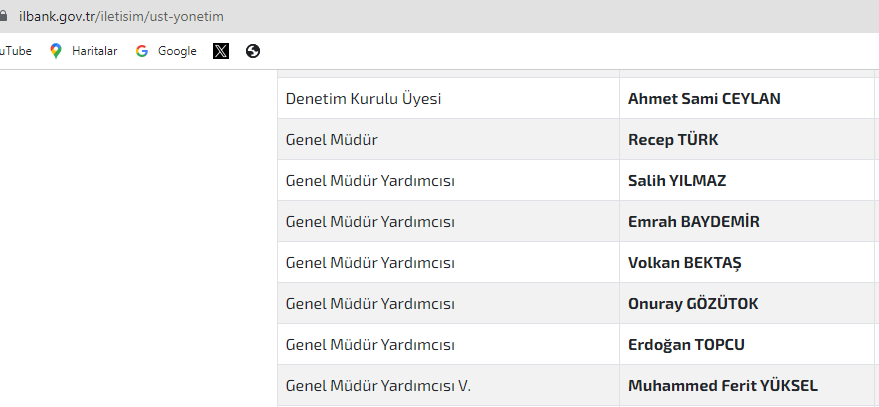Select the name Erdoğan TOPCU
This screenshot has width=879, height=407.
pyautogui.click(x=686, y=344)
